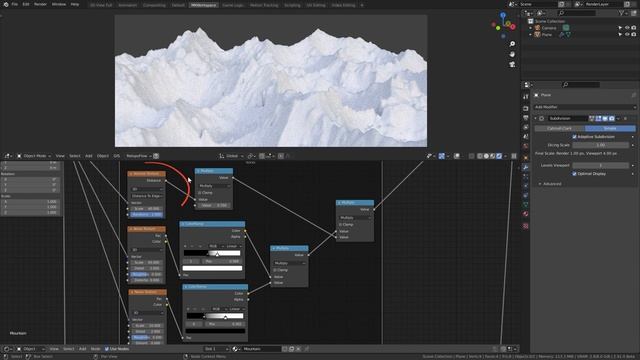640x360 pixels.
Task: Switch to solid viewport shading icon
Action: [x=486, y=156]
